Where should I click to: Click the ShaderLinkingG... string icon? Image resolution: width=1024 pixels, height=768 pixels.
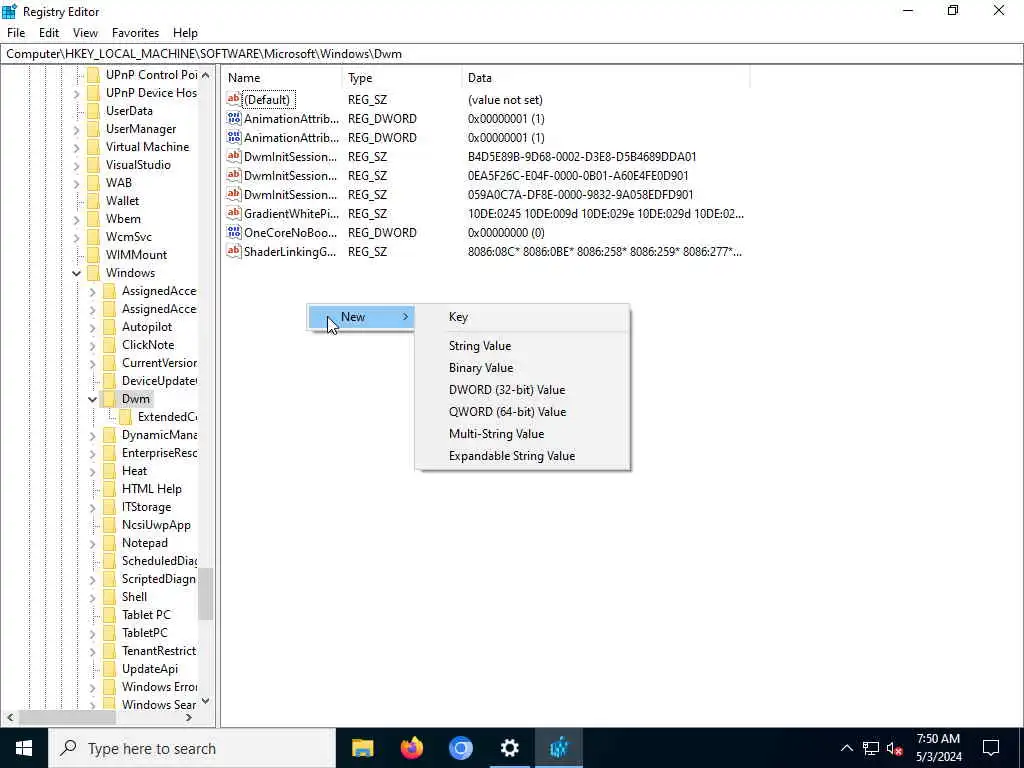tap(233, 251)
